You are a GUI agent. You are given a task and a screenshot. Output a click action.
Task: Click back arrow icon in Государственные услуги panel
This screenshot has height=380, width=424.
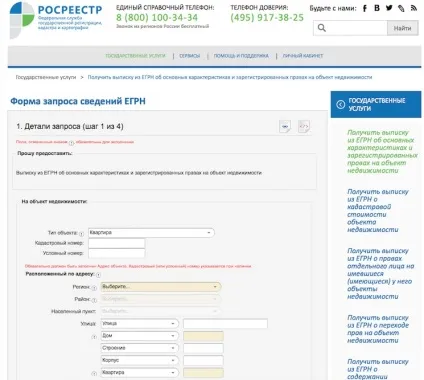(x=341, y=105)
